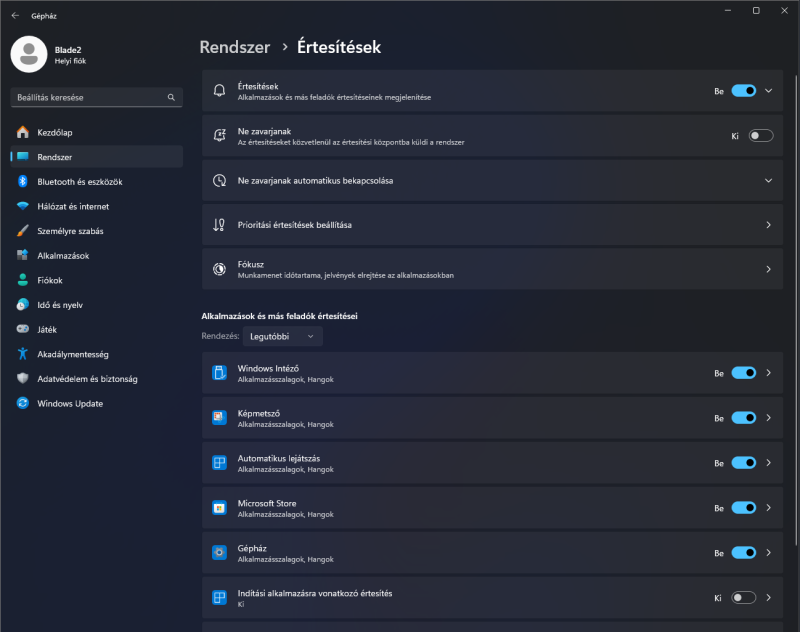Click the bell icon in Értesítések row
Viewport: 800px width, 632px height.
tap(219, 91)
